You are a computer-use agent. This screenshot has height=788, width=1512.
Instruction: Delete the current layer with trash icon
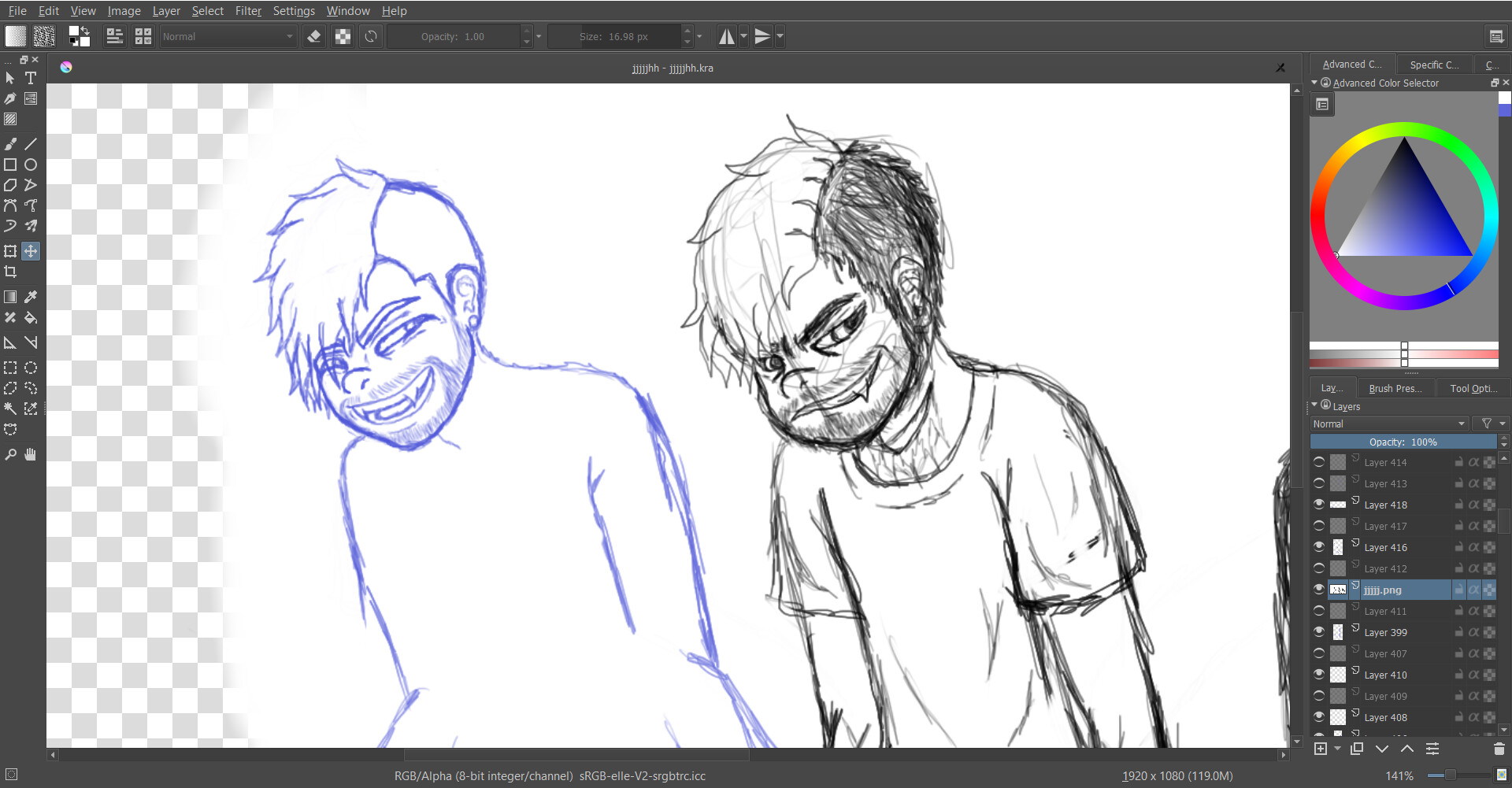click(1499, 749)
